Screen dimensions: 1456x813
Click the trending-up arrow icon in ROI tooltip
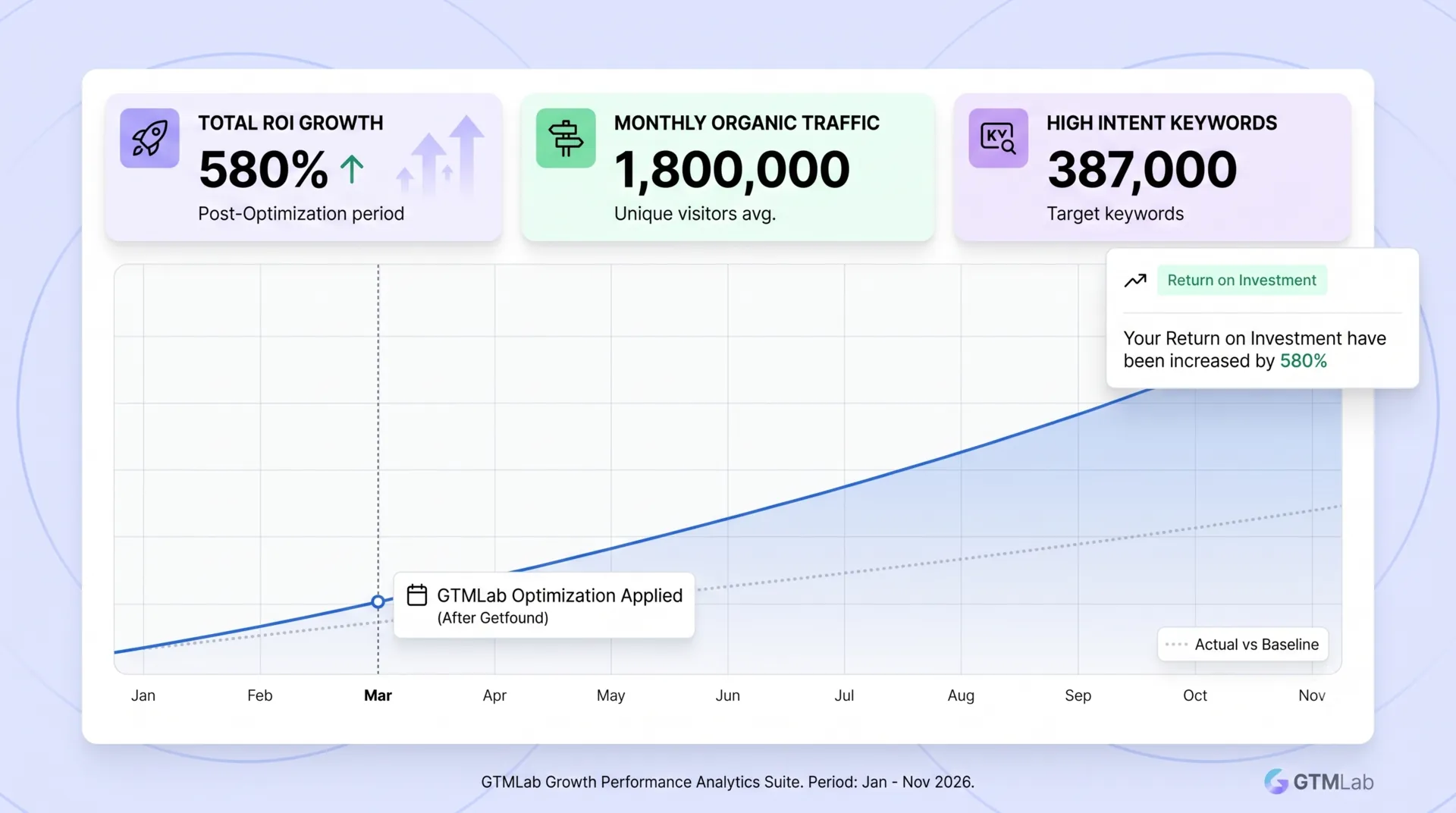[1135, 281]
